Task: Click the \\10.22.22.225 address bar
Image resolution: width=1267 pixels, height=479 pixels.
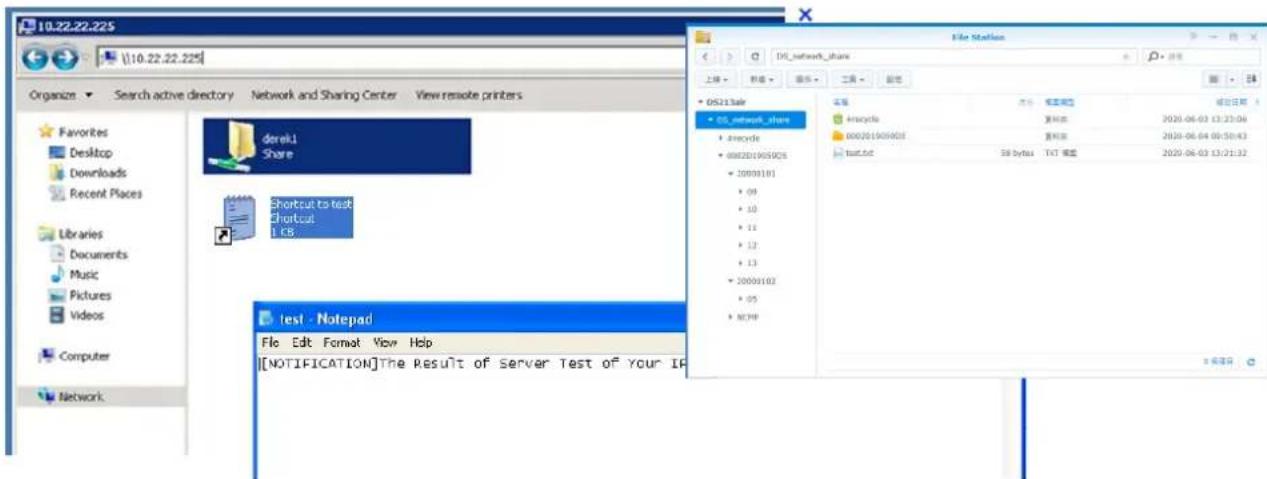Action: click(390, 58)
